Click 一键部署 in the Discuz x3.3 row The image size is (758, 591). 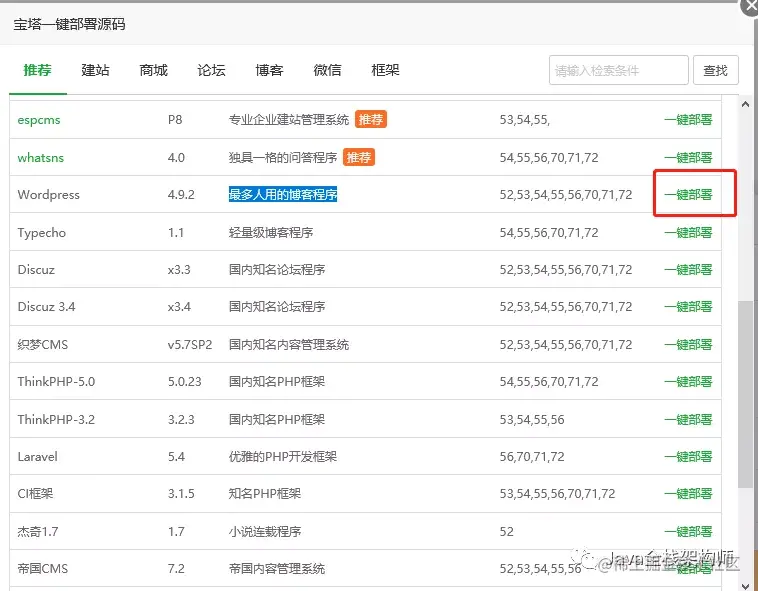688,270
